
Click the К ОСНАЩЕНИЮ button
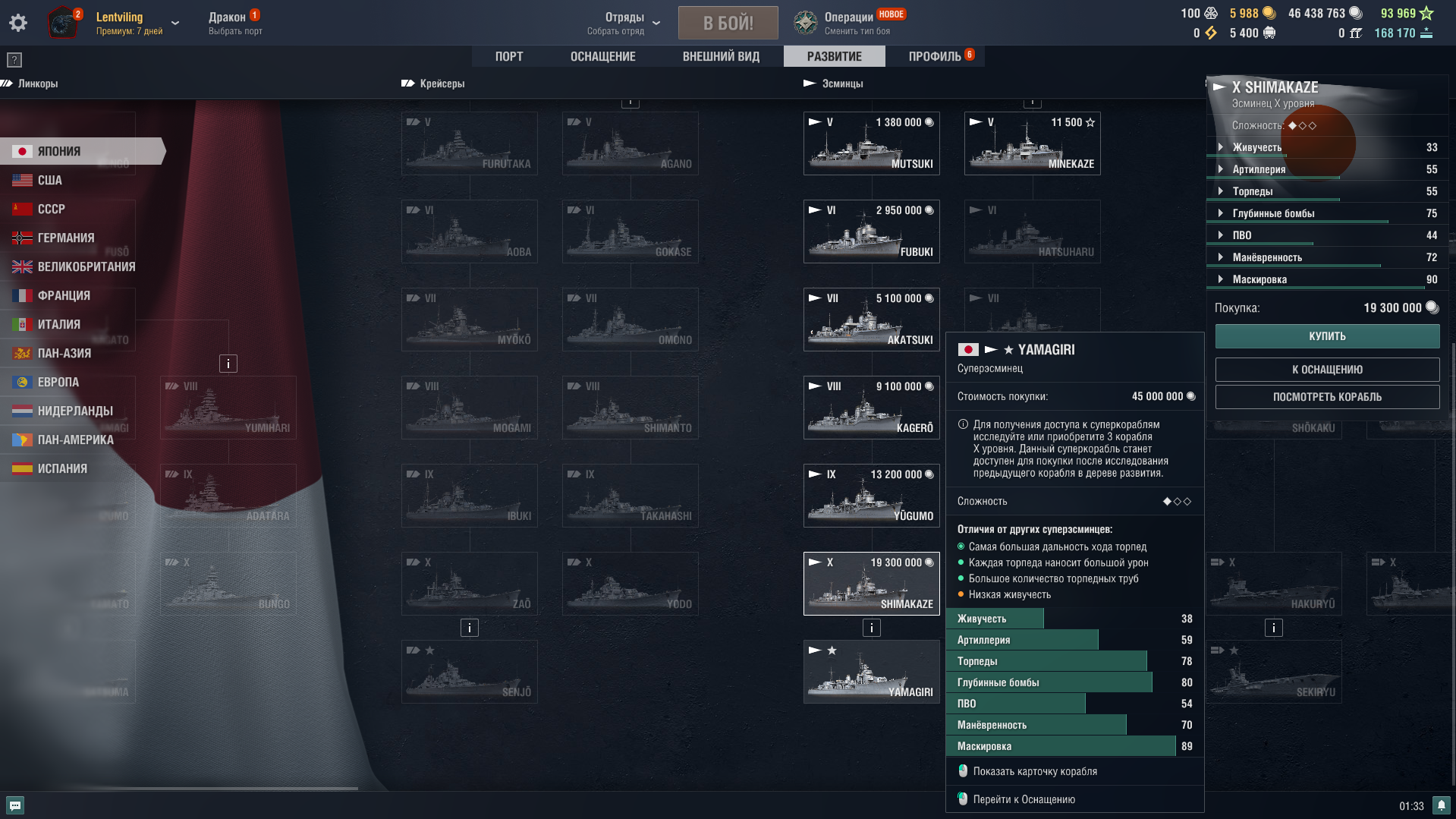click(x=1327, y=370)
